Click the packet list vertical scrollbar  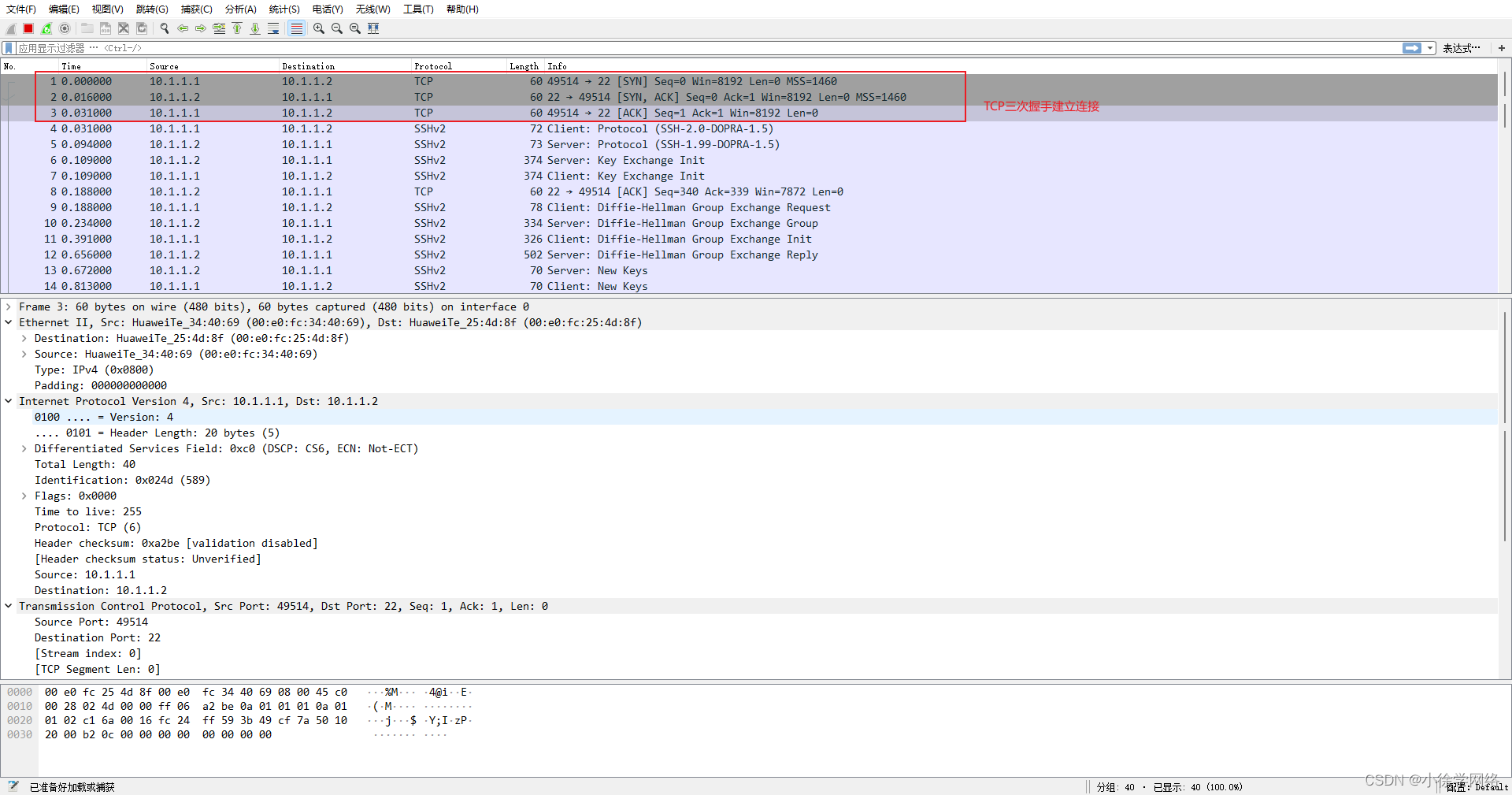click(1504, 175)
